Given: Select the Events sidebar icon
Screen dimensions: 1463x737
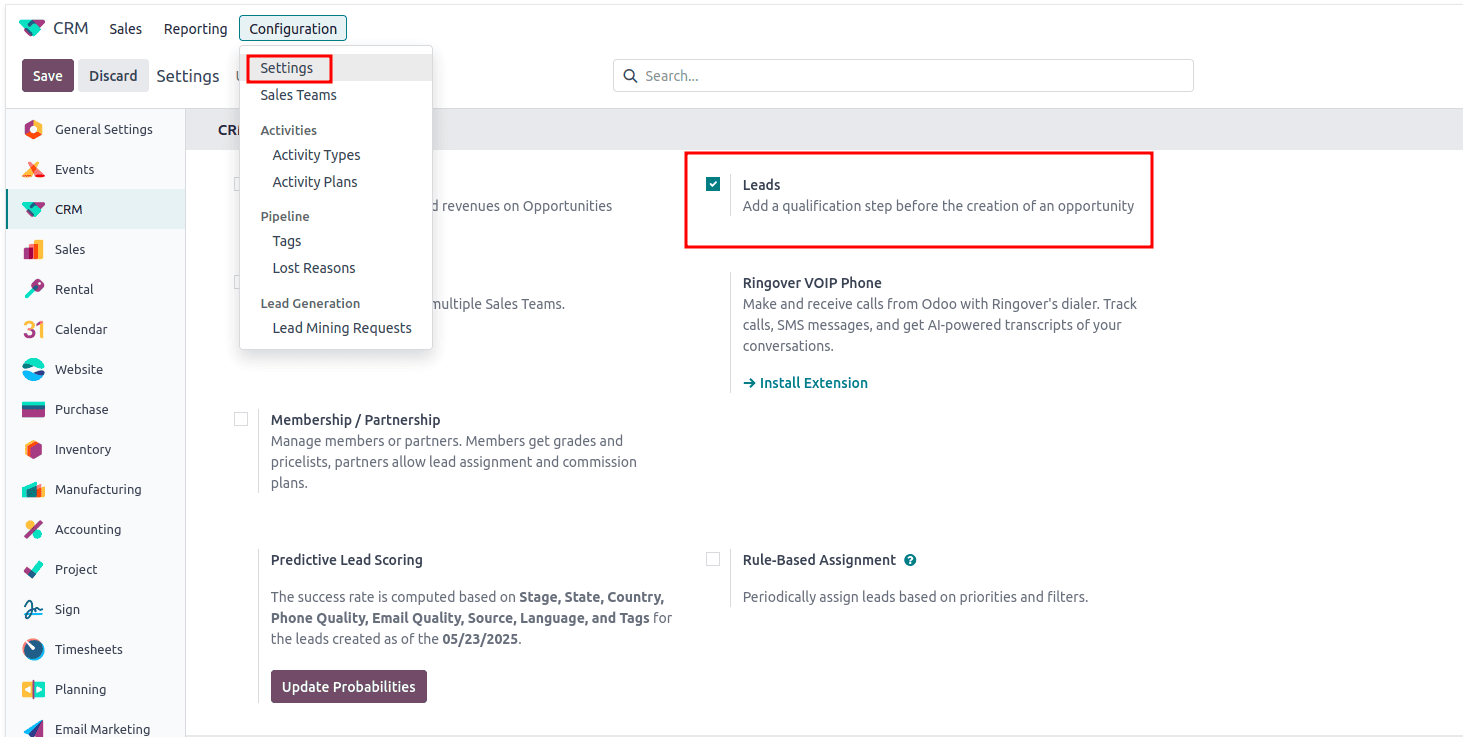Looking at the screenshot, I should [x=33, y=169].
